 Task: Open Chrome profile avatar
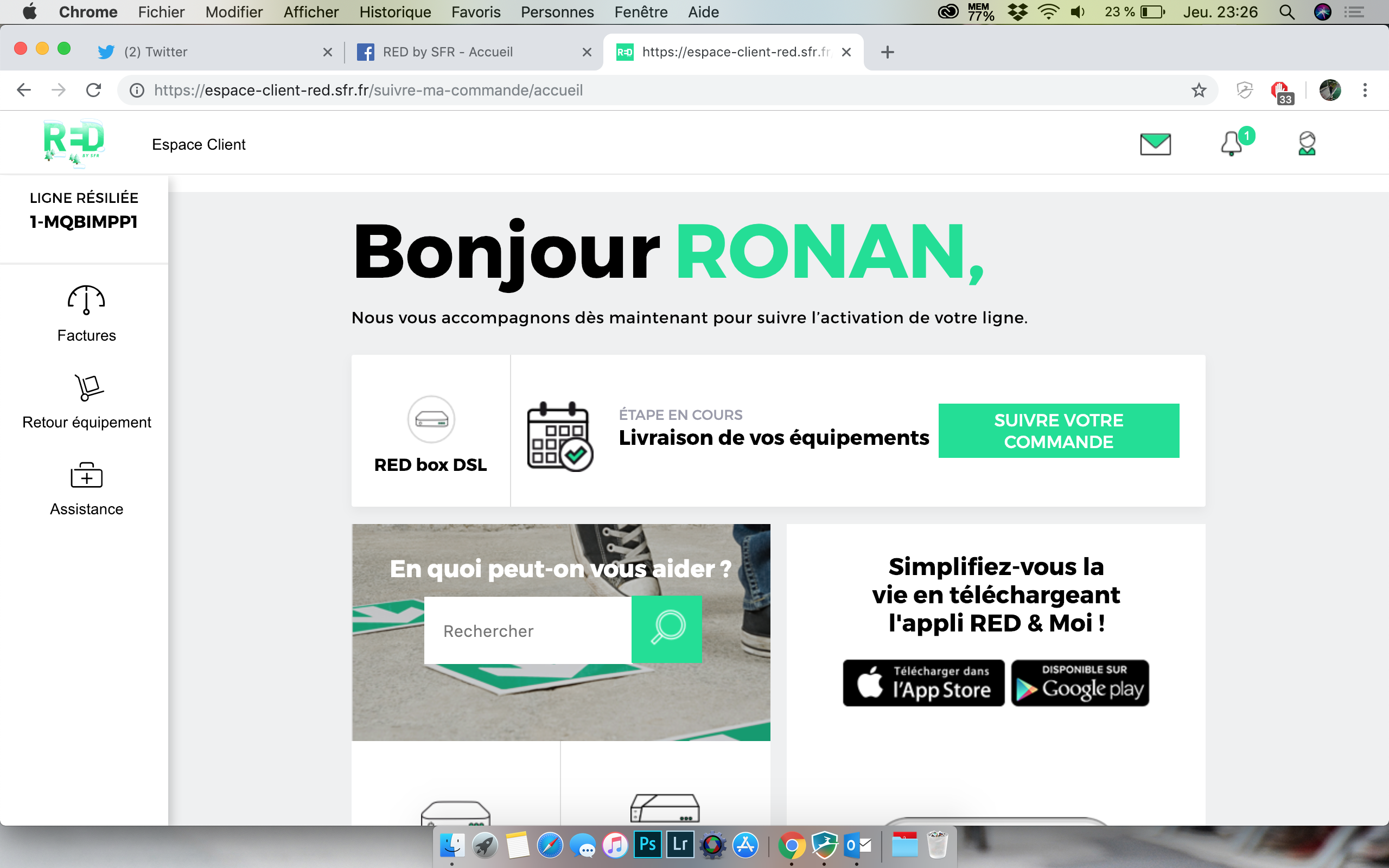[x=1330, y=90]
